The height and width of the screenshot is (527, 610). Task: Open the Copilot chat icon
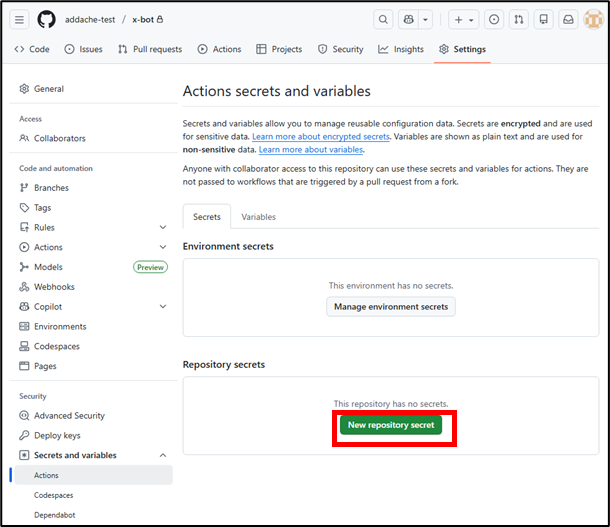[x=408, y=19]
